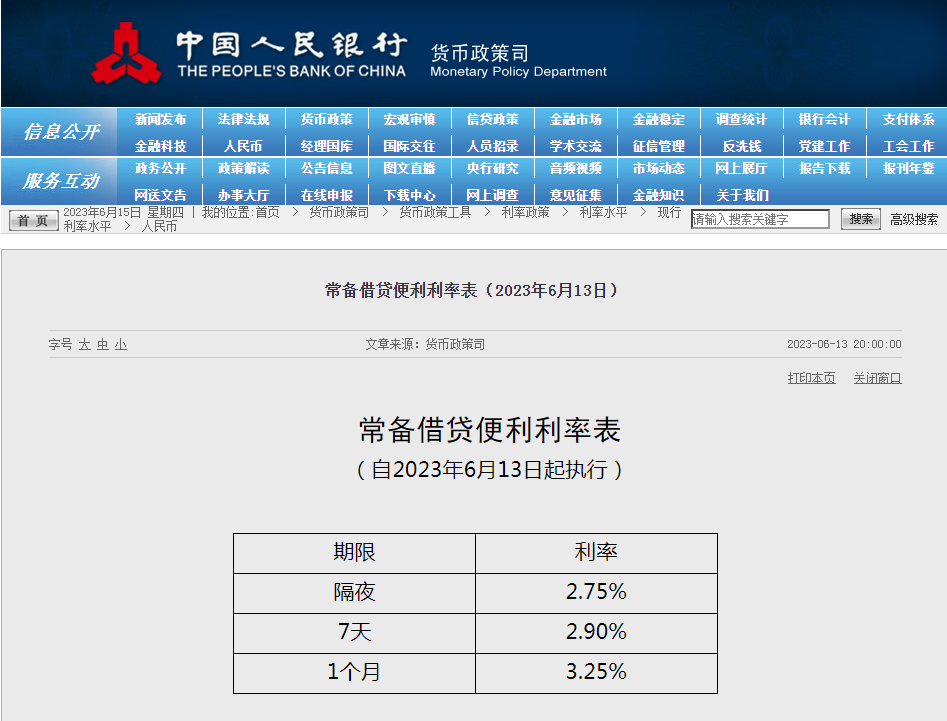Image resolution: width=947 pixels, height=721 pixels.
Task: Open 网上展厅 navigation item
Action: (742, 168)
